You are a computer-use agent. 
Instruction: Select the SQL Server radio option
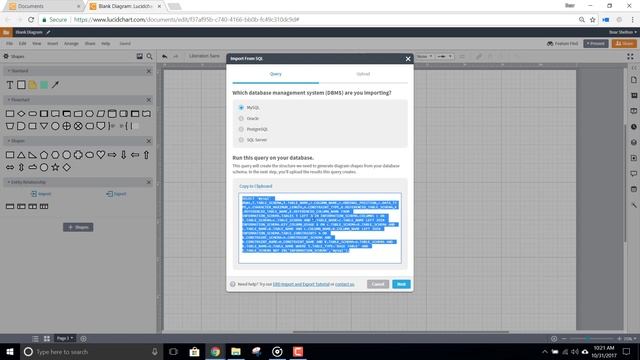click(x=241, y=140)
